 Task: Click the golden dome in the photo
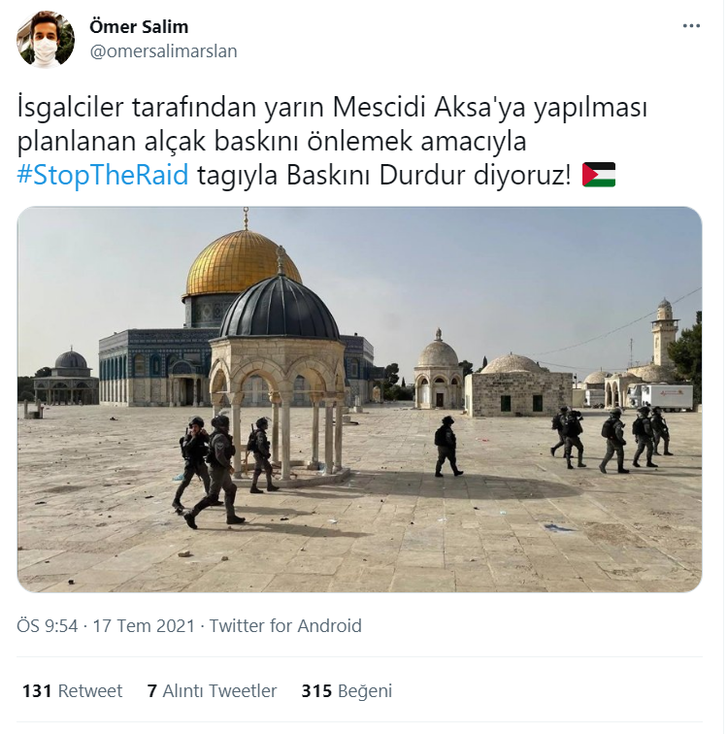pos(242,264)
